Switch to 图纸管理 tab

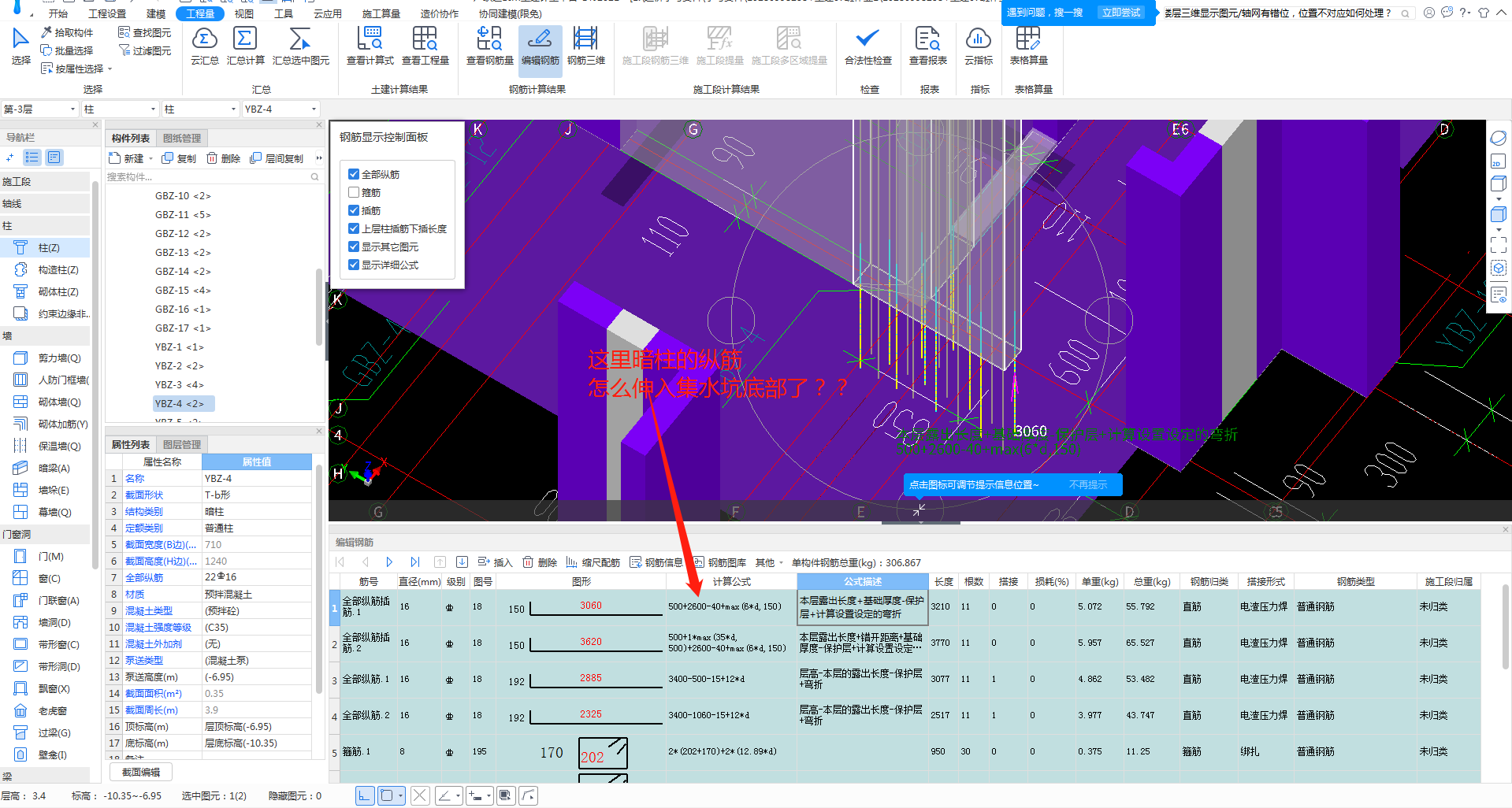point(182,138)
